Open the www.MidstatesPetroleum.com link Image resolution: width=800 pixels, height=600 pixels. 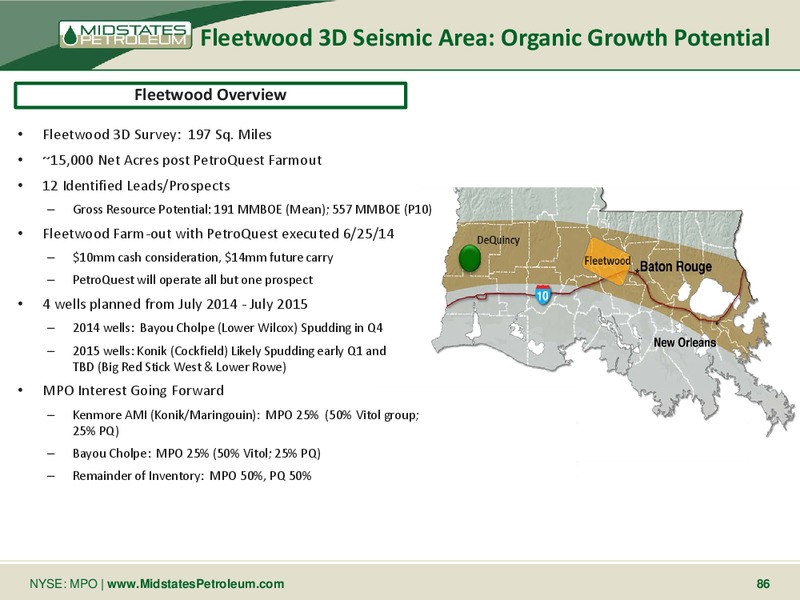point(195,584)
